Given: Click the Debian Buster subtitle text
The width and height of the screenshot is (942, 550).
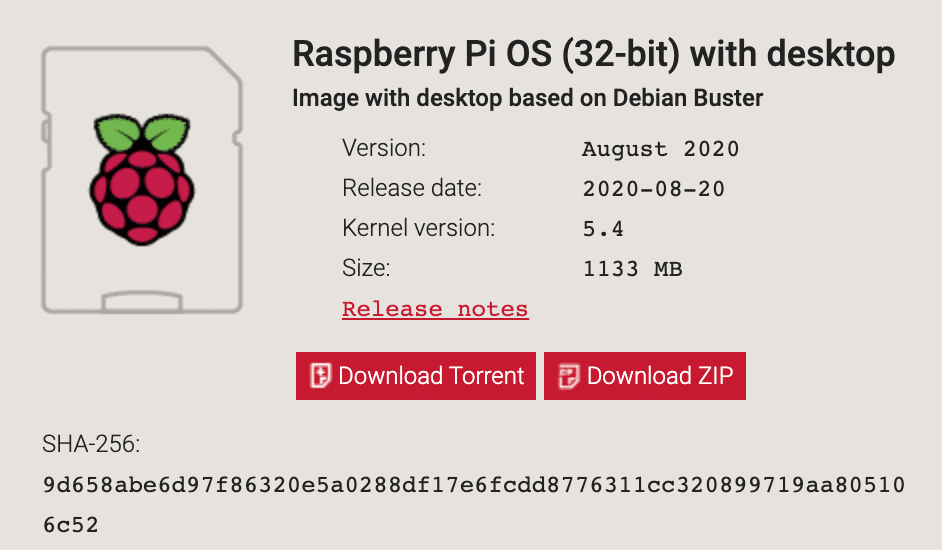Looking at the screenshot, I should tap(527, 98).
